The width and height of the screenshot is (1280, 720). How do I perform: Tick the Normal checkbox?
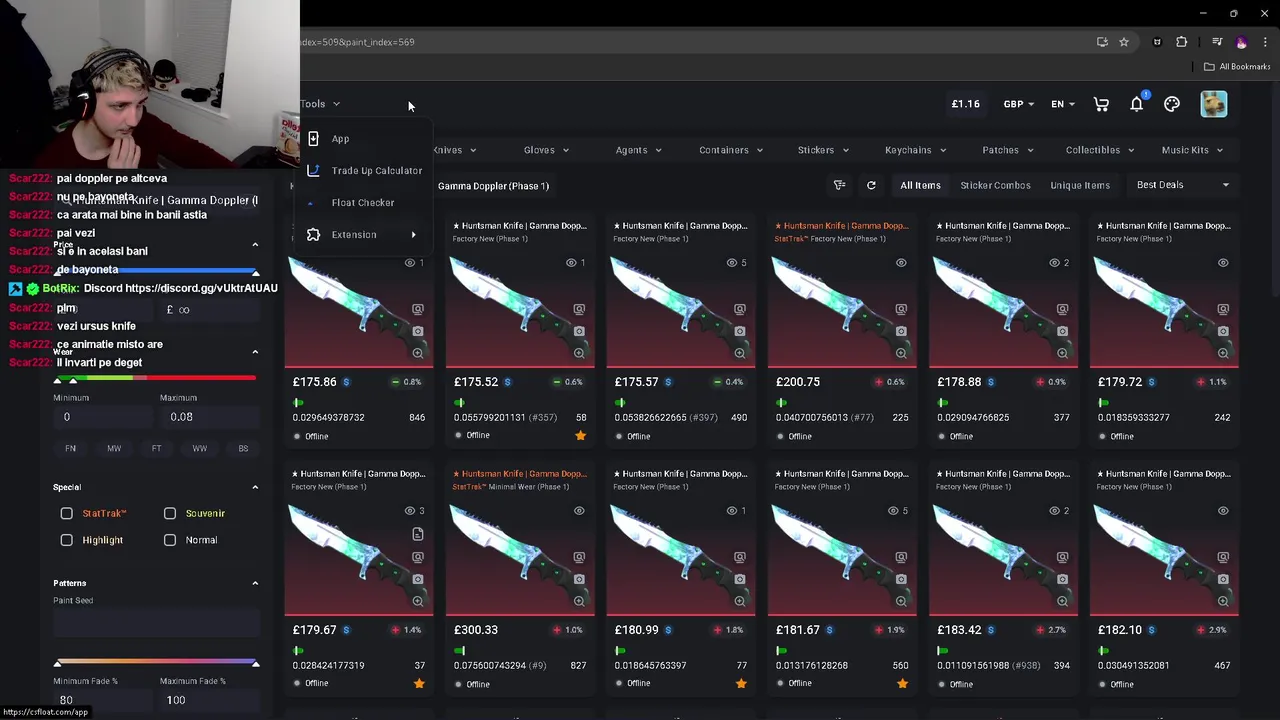(170, 540)
